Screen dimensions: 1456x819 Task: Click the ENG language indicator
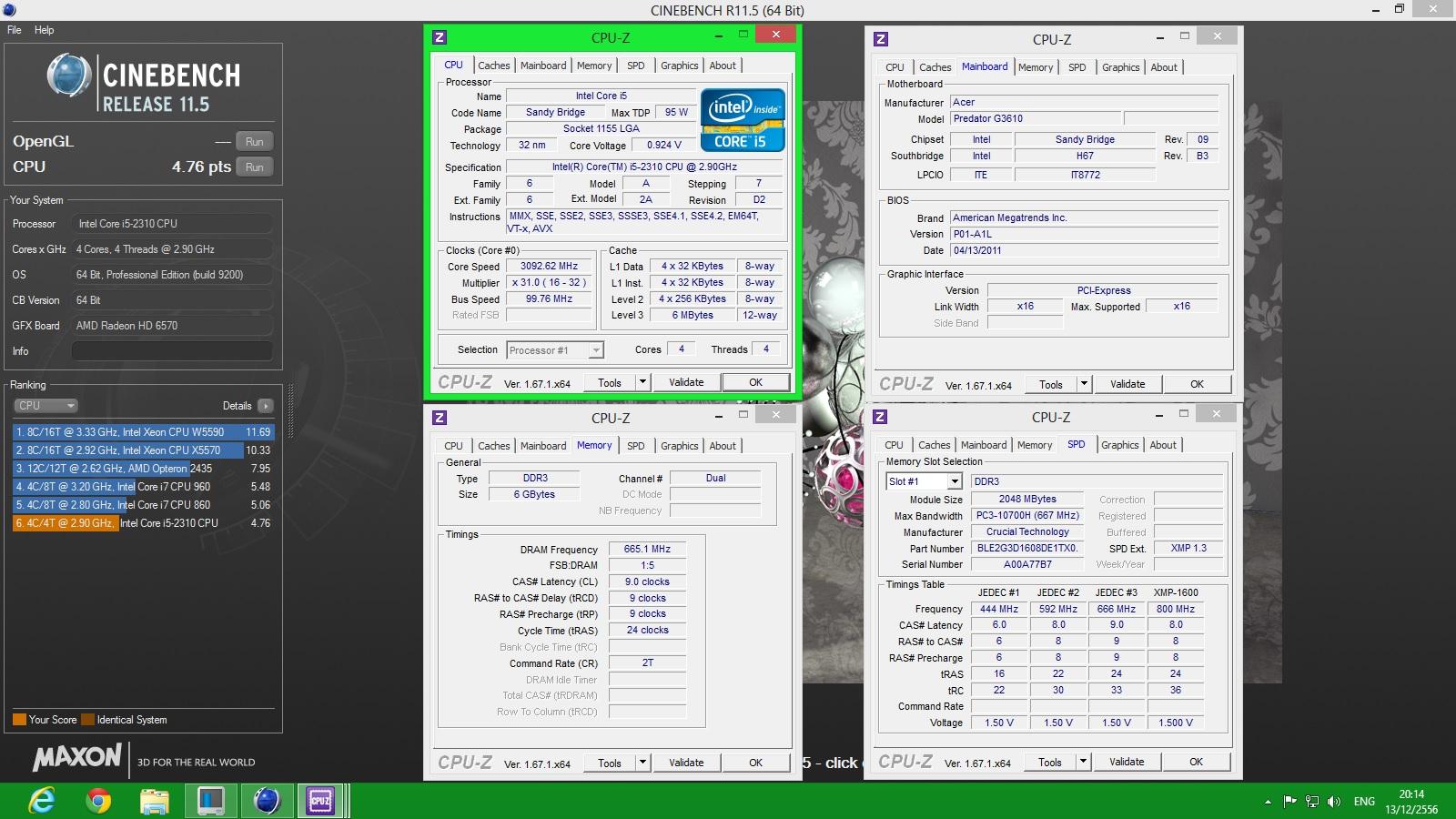click(1364, 802)
